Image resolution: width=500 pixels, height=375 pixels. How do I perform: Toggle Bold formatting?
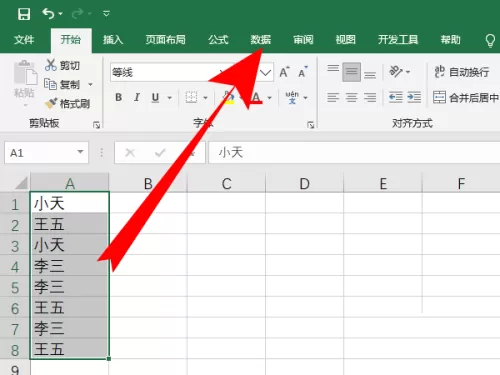pyautogui.click(x=118, y=97)
